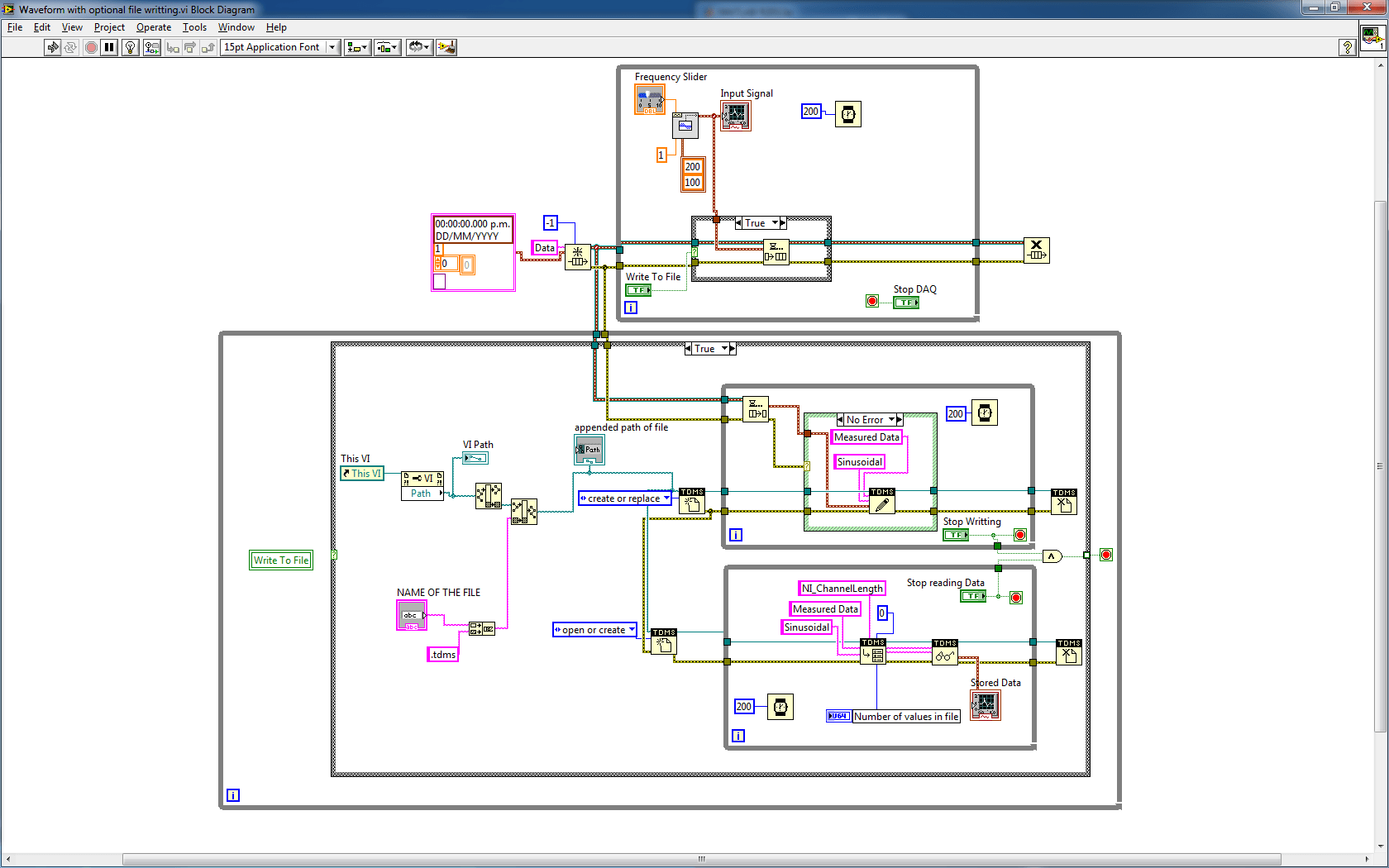
Task: Open the Tools menu
Action: click(194, 26)
